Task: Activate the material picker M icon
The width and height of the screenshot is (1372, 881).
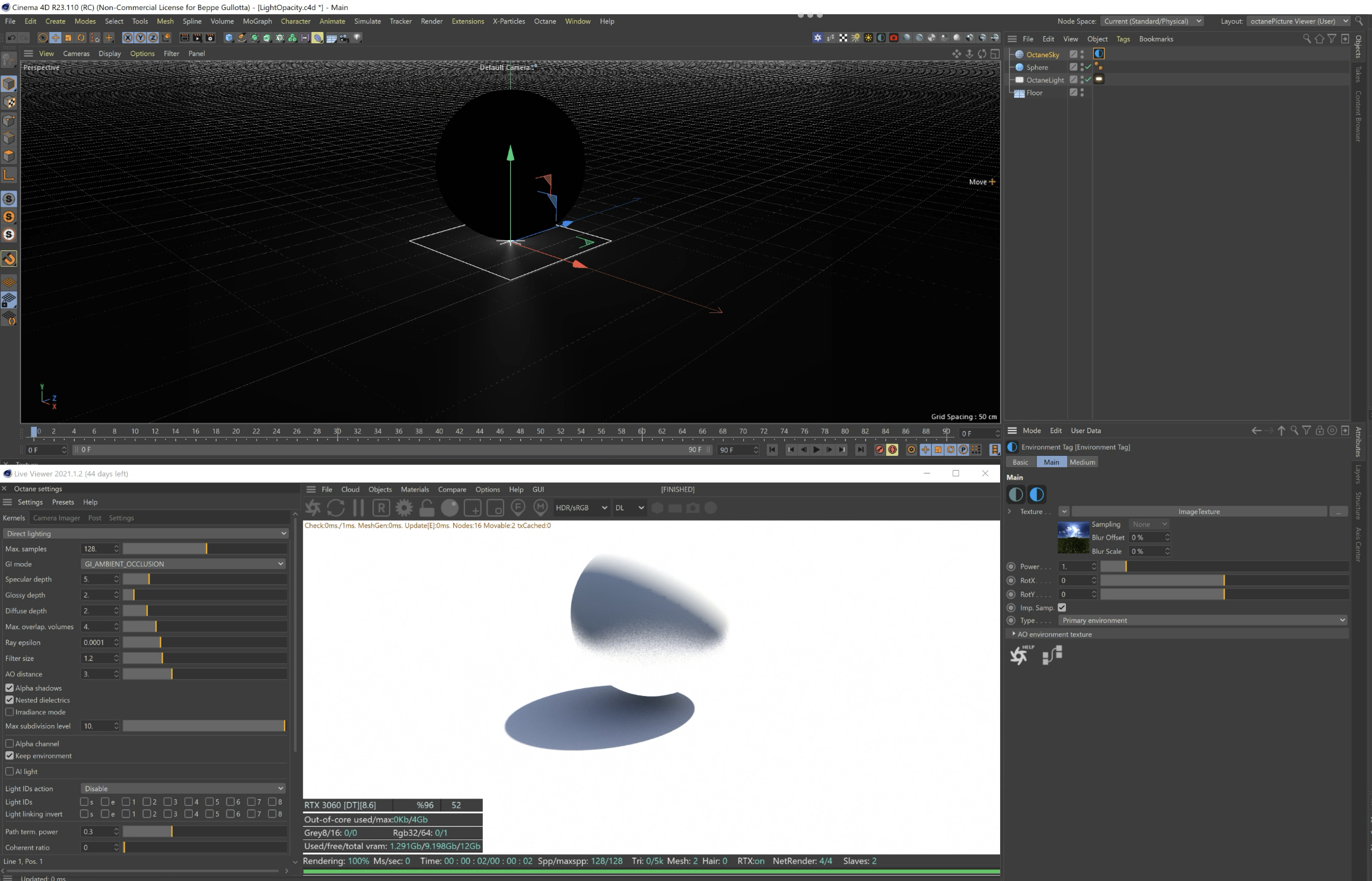Action: pos(540,507)
